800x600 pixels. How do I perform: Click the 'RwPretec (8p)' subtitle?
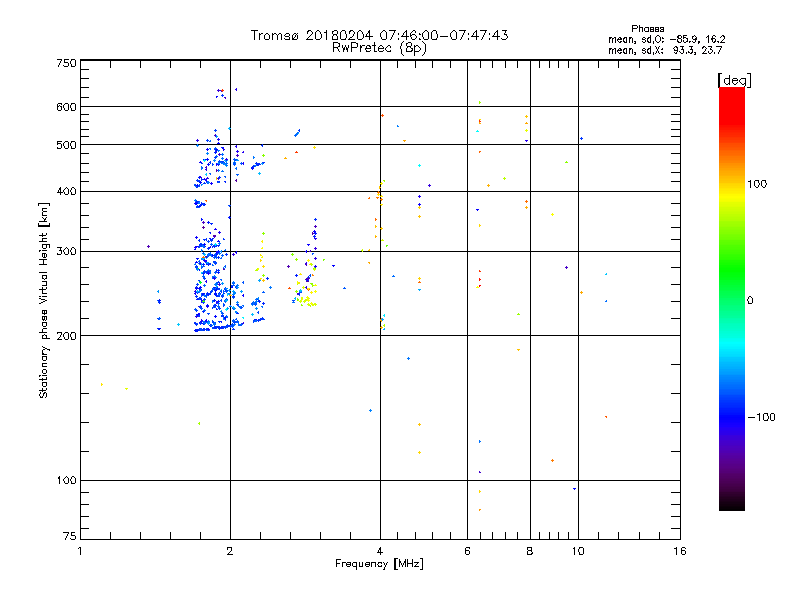[x=379, y=48]
